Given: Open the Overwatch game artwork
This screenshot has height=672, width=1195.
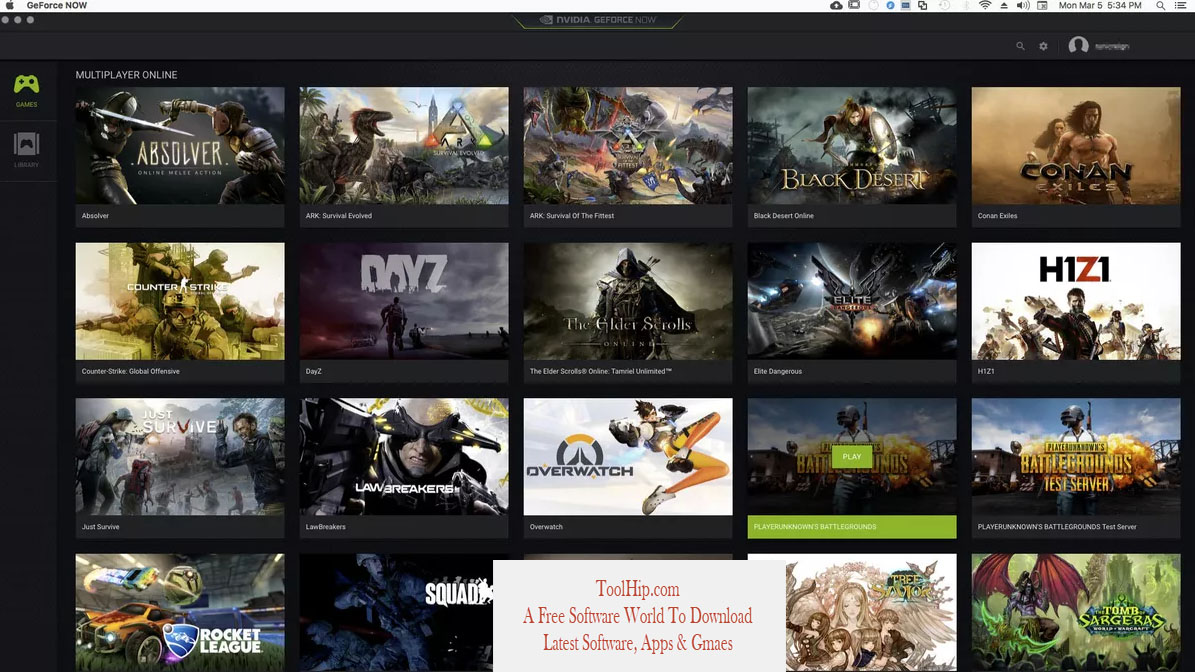Looking at the screenshot, I should pyautogui.click(x=628, y=456).
